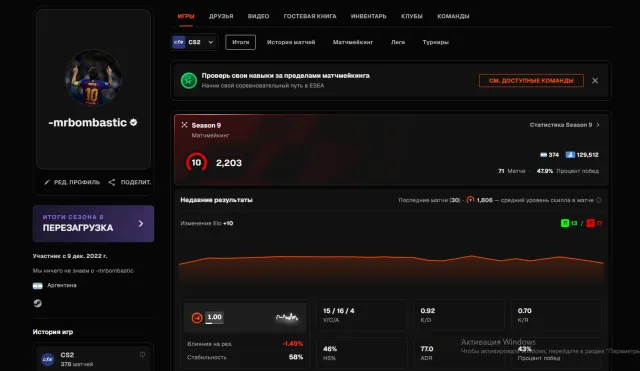Expand the CS2 game selector dropdown

point(194,42)
